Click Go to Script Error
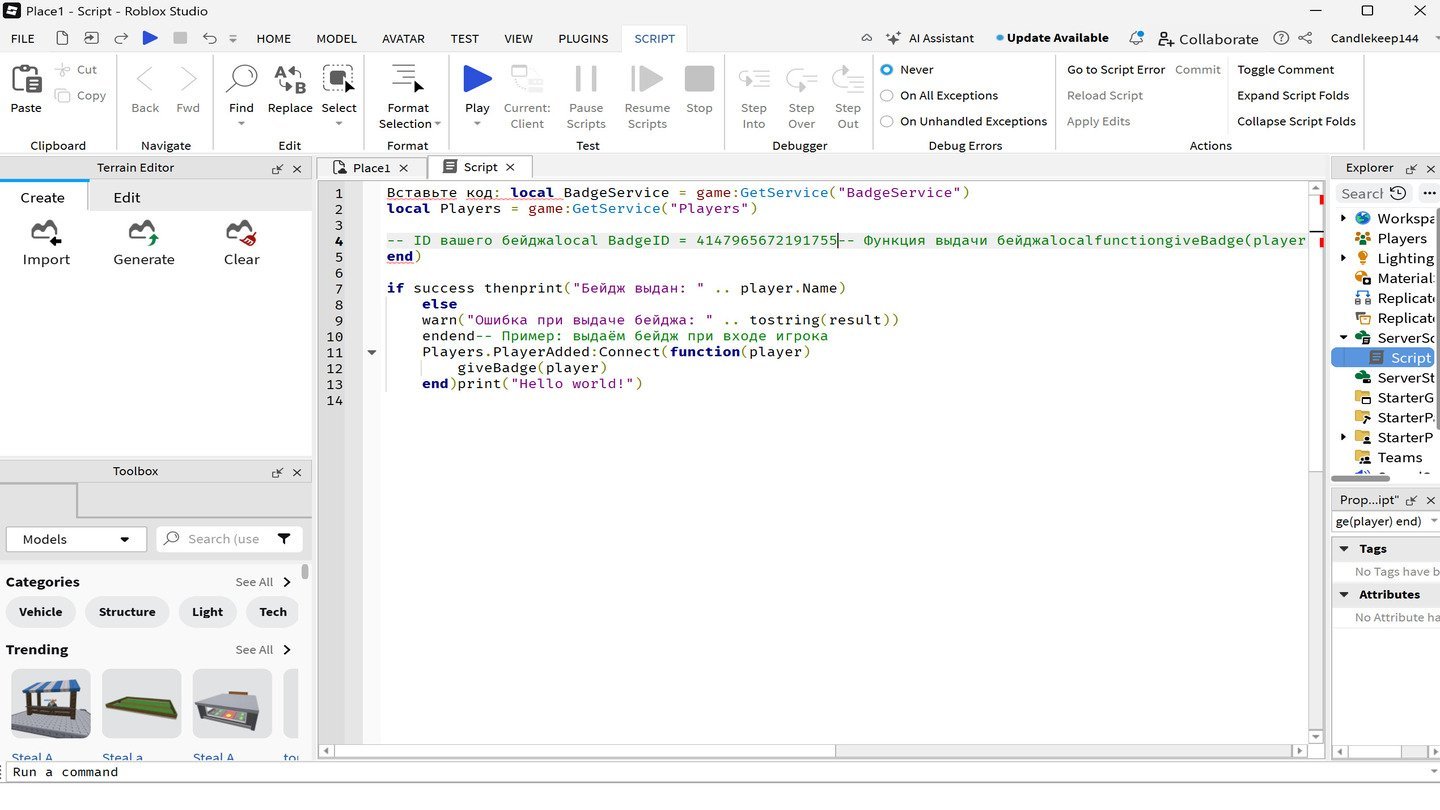The width and height of the screenshot is (1440, 810). [x=1116, y=70]
